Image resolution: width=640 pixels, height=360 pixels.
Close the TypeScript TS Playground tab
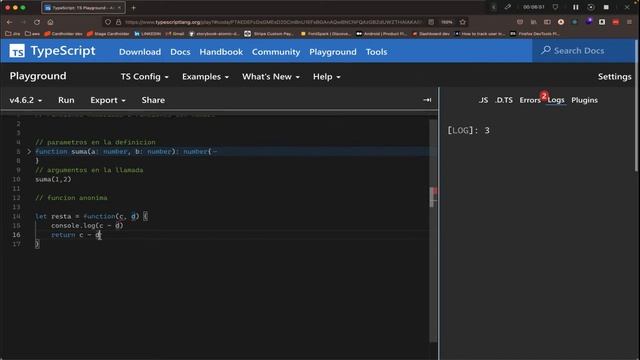119,8
